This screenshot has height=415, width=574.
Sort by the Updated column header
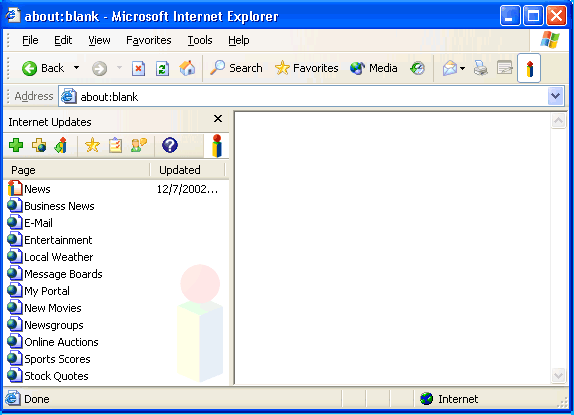tap(187, 170)
